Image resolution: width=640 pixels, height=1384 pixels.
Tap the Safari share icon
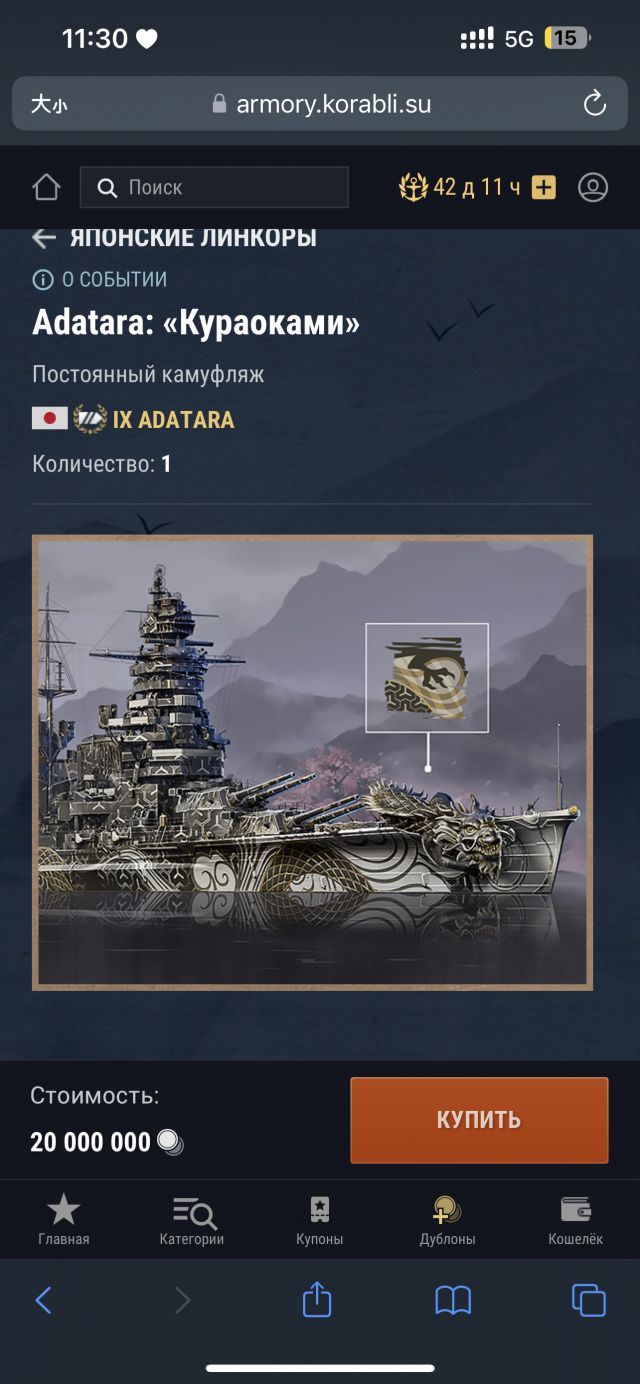[x=317, y=1298]
